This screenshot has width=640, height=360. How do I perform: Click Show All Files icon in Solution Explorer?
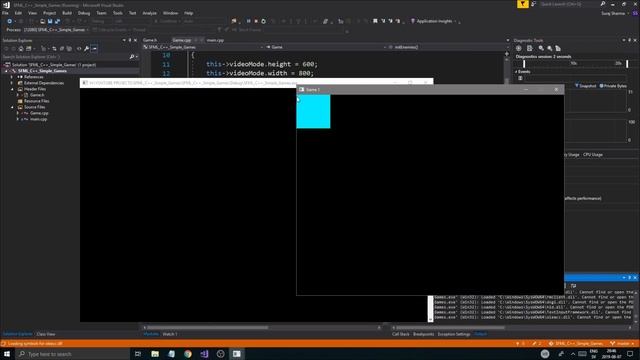pos(69,49)
